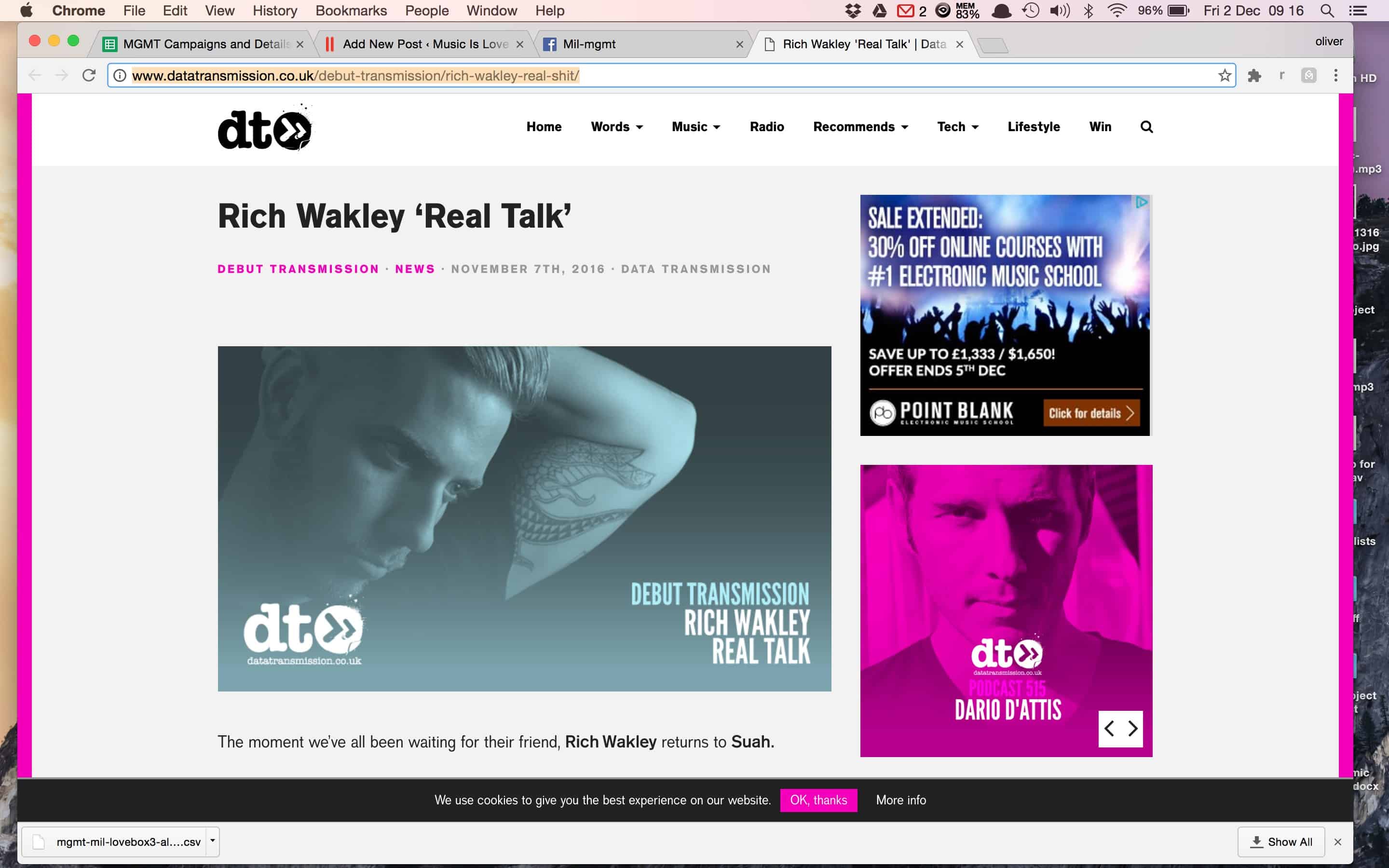Bookmark this page with the star icon

(1224, 75)
